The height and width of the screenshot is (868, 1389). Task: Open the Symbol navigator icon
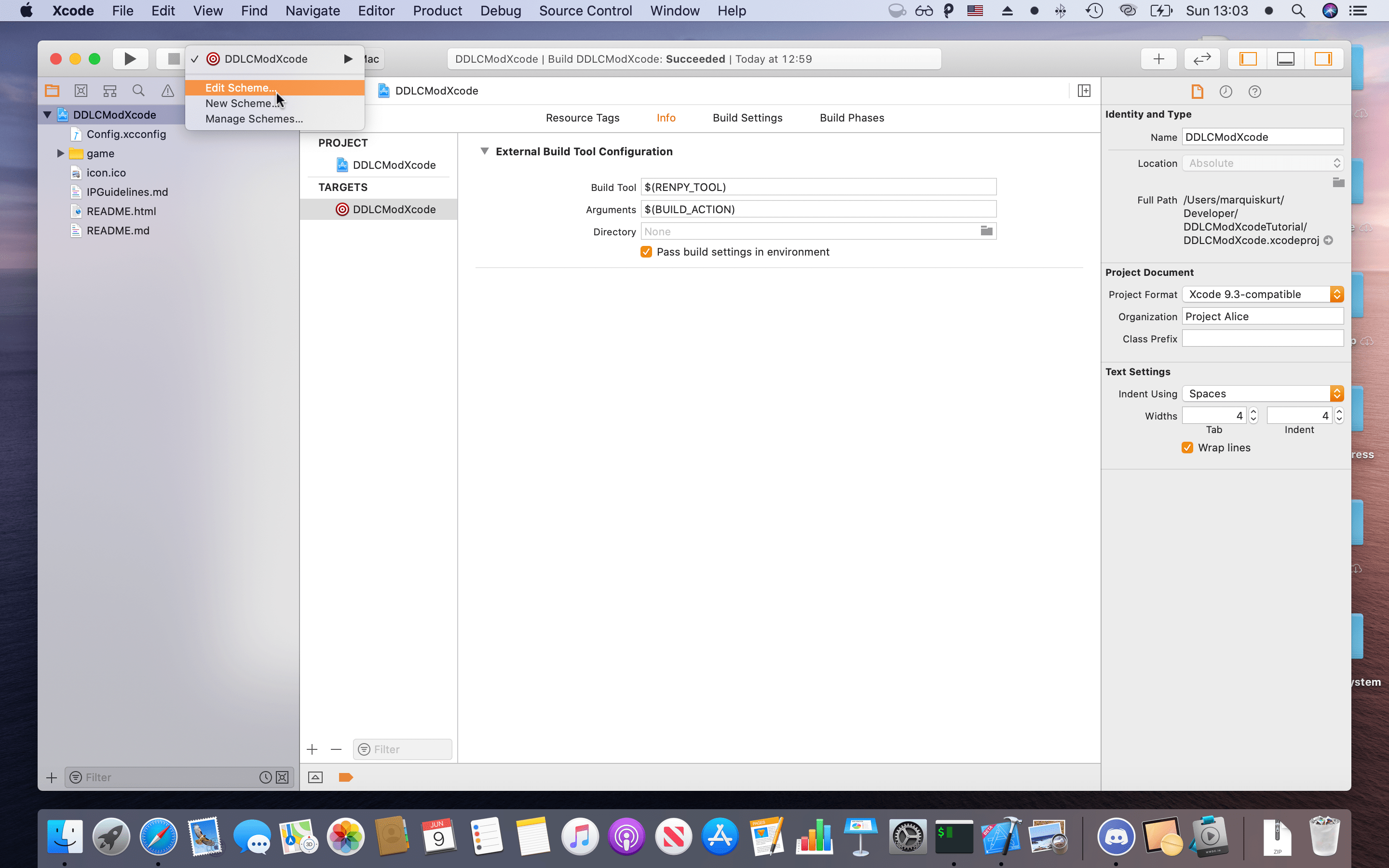[109, 91]
